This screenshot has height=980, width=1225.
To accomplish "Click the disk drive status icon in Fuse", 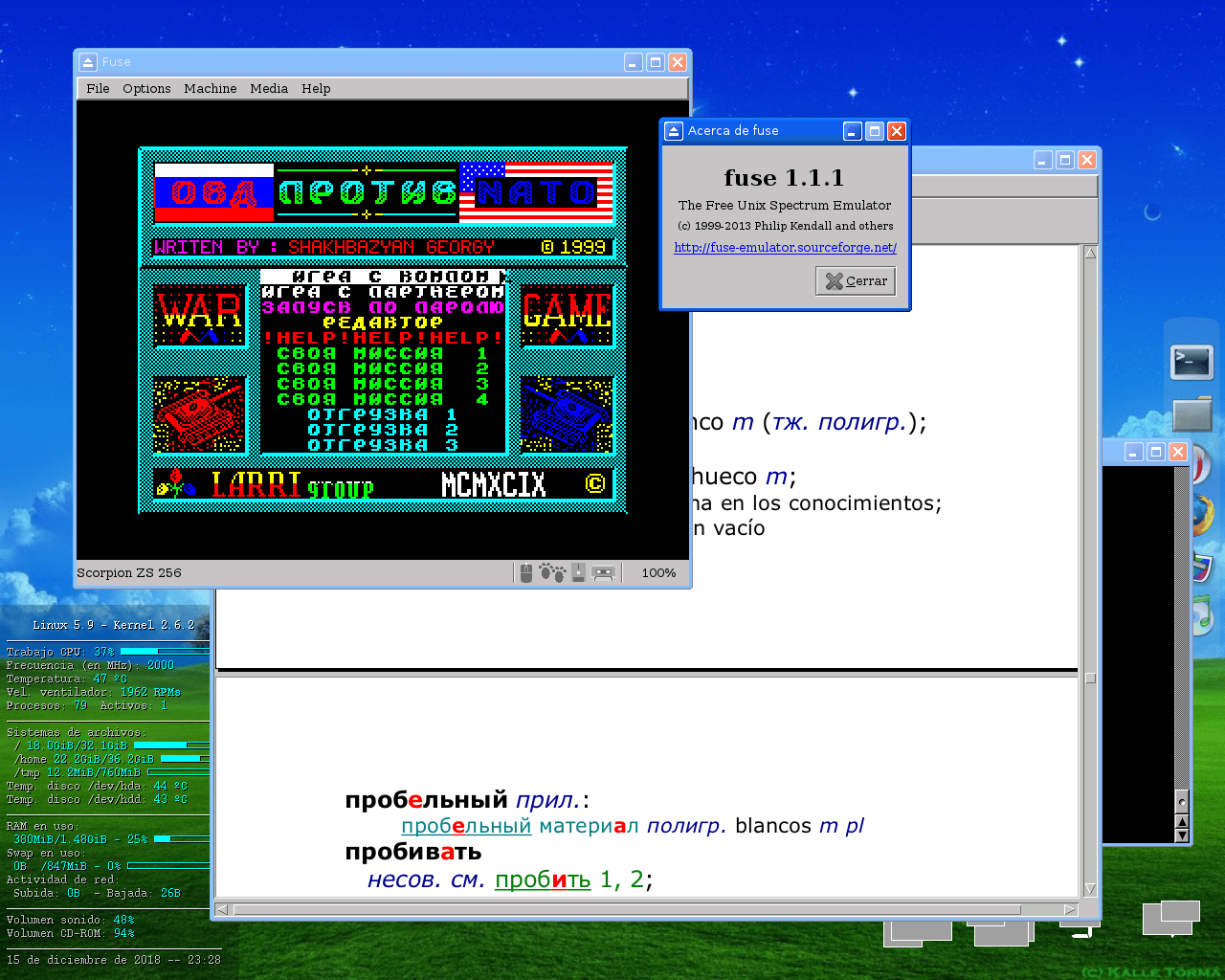I will (578, 572).
